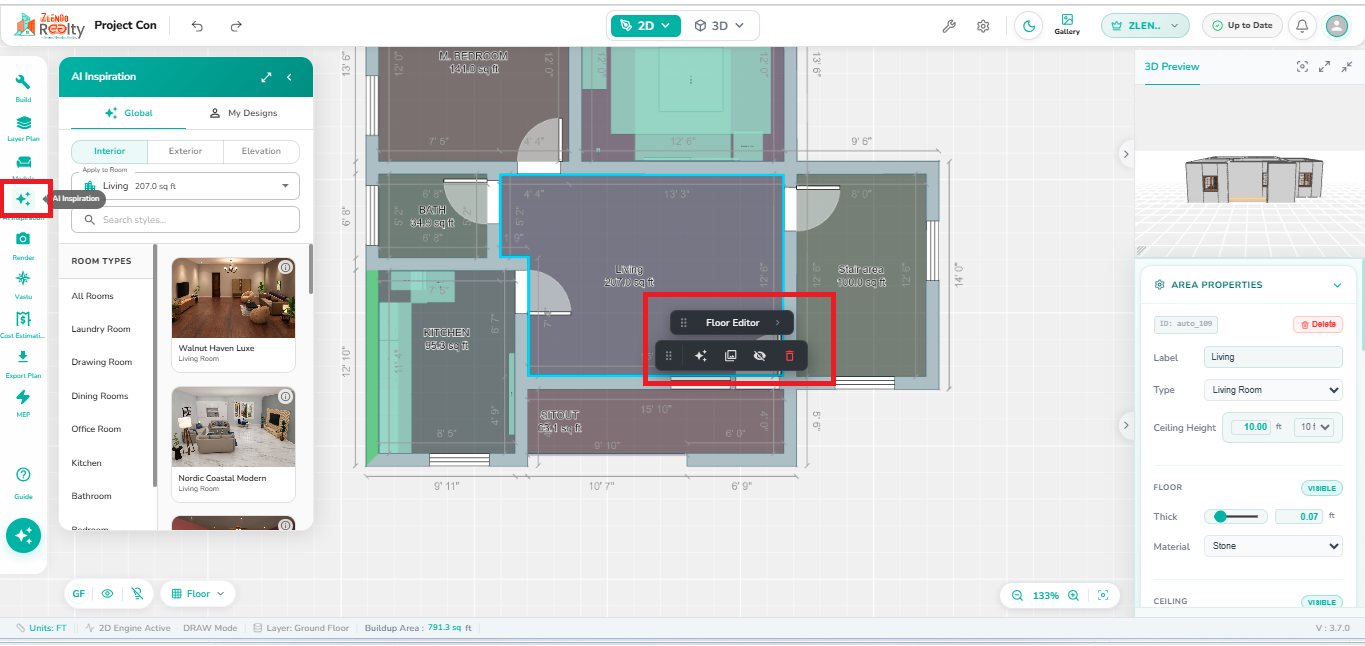The image size is (1365, 646).
Task: Toggle the CEILING Visible badge
Action: (x=1322, y=602)
